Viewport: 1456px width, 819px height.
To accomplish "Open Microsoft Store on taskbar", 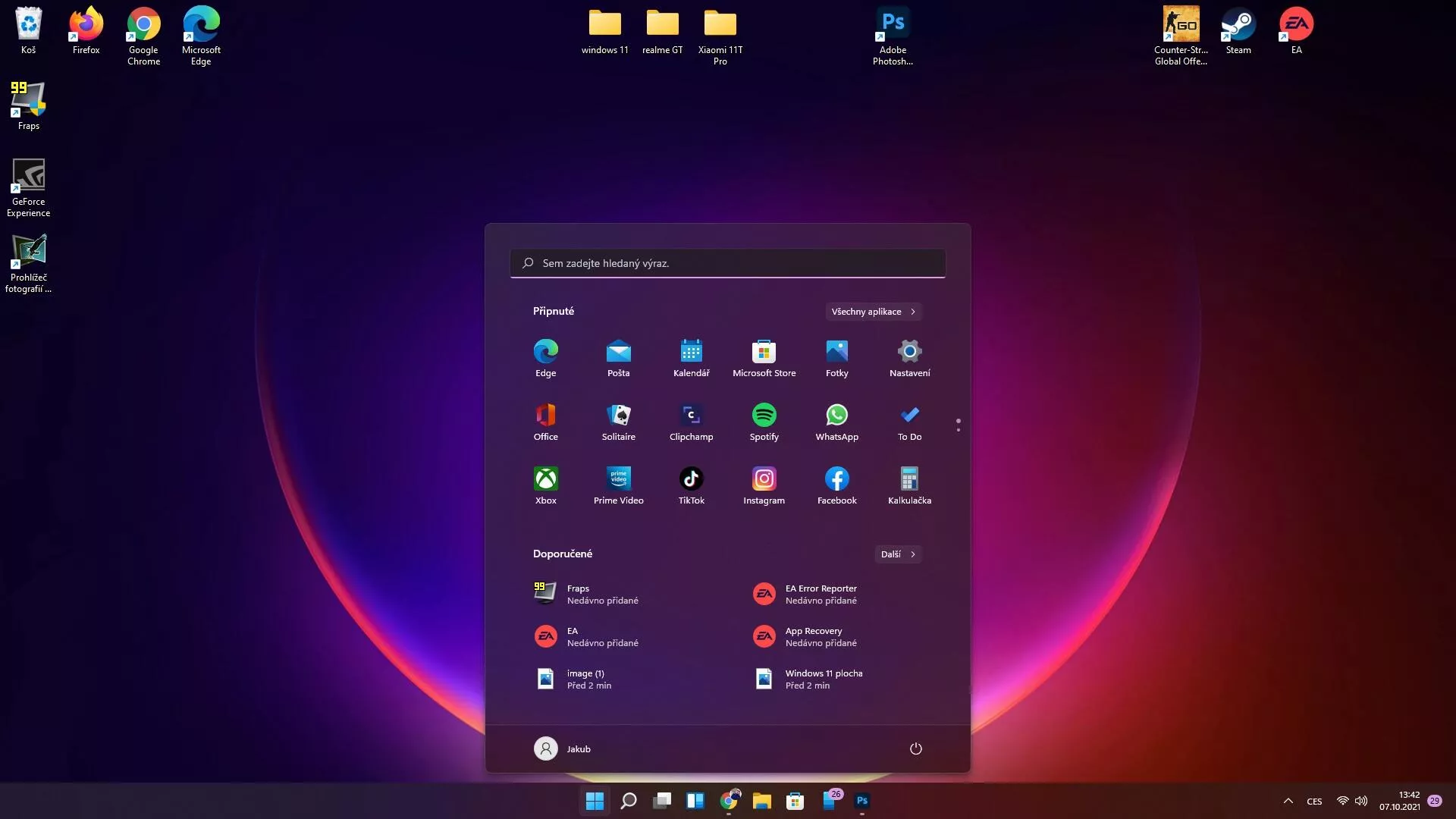I will [x=795, y=801].
